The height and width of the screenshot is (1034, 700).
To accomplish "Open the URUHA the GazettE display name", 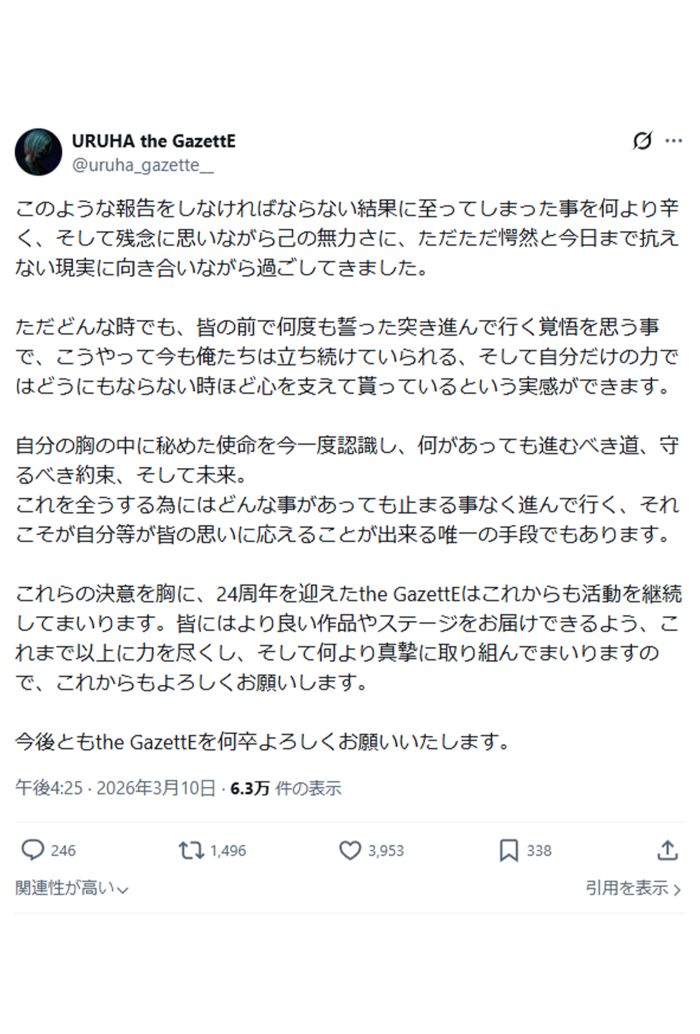I will click(x=153, y=141).
